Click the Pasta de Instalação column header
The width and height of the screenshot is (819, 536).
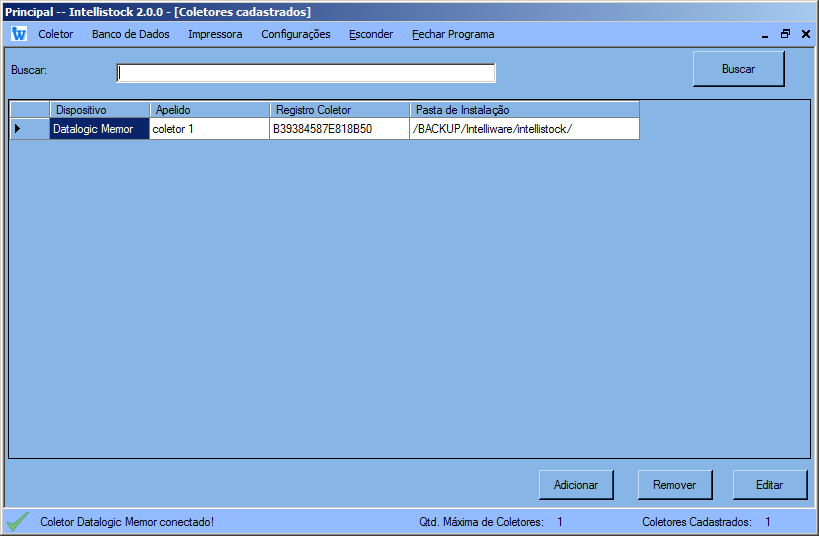click(x=524, y=110)
